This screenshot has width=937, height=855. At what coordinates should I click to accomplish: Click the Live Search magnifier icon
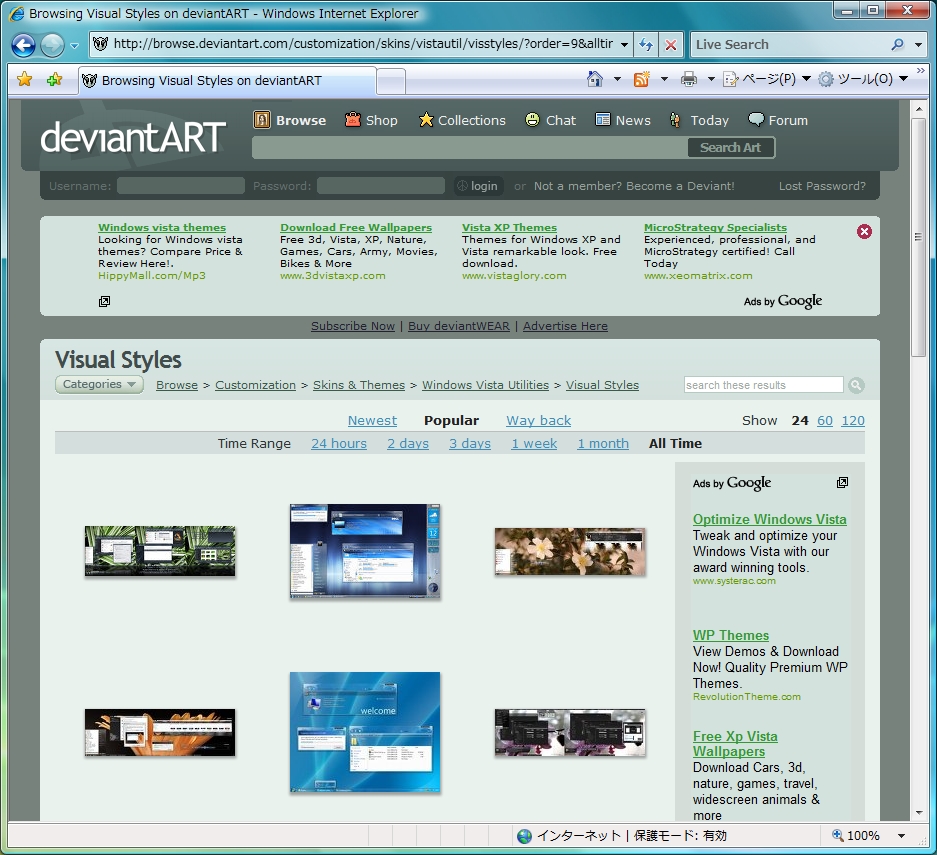(898, 44)
